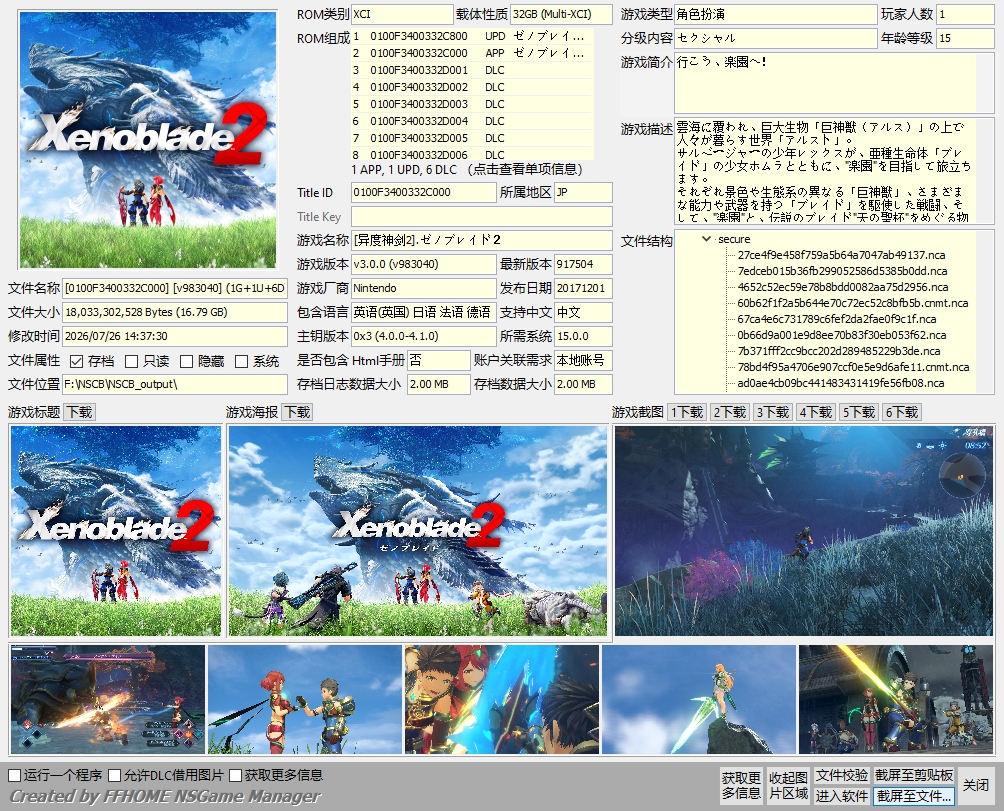1004x811 pixels.
Task: Click the 游戏版本 field v3.0.0 (v983040)
Action: pos(424,264)
